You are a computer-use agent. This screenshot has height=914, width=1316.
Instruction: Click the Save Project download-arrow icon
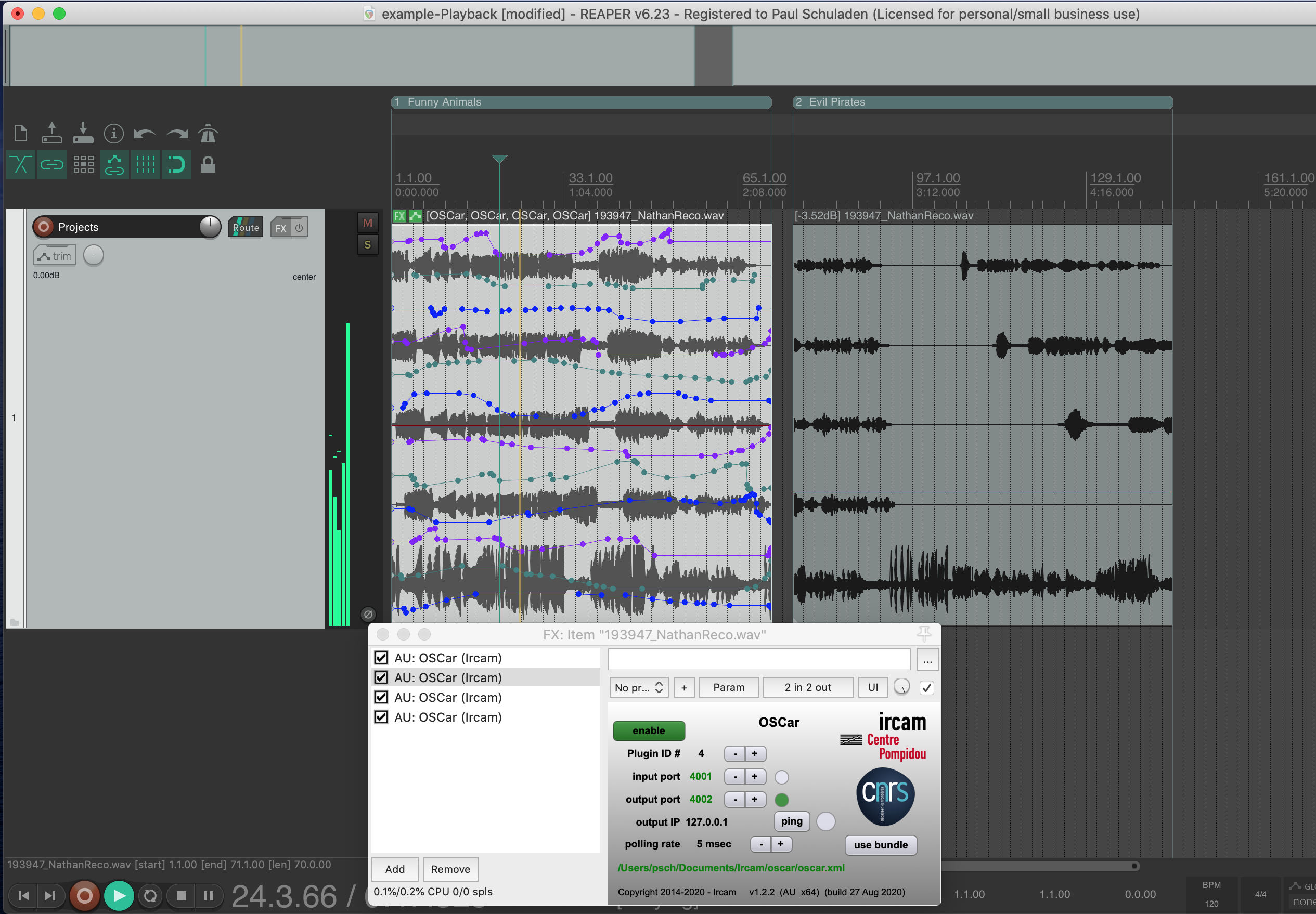point(83,133)
